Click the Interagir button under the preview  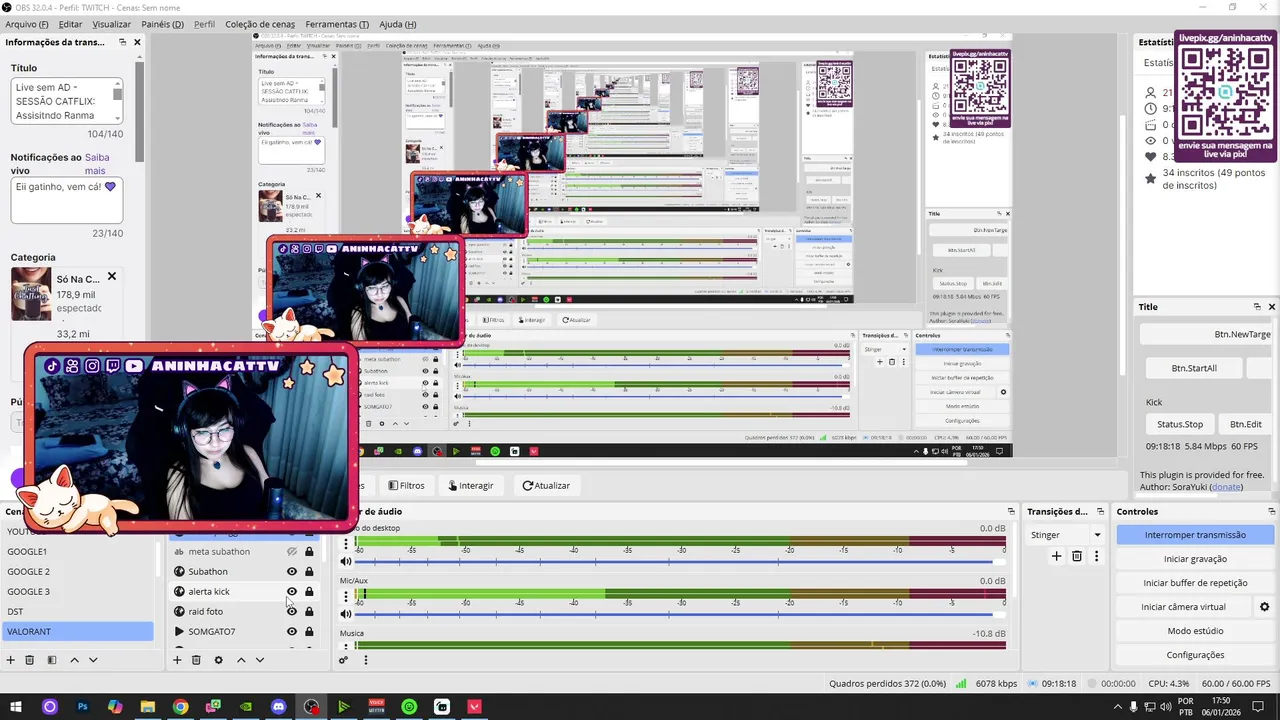point(471,485)
